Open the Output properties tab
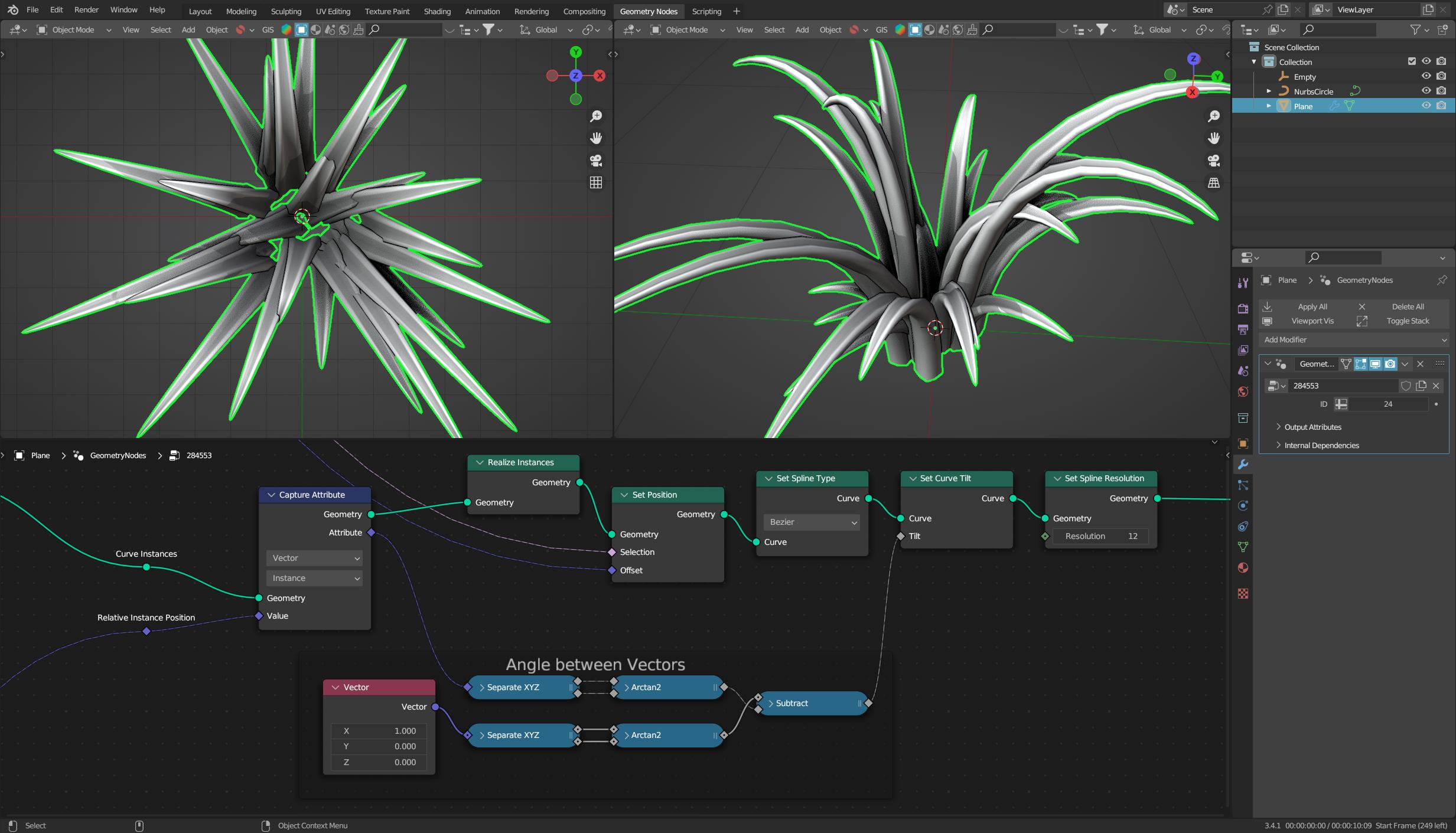The image size is (1456, 833). [1243, 329]
